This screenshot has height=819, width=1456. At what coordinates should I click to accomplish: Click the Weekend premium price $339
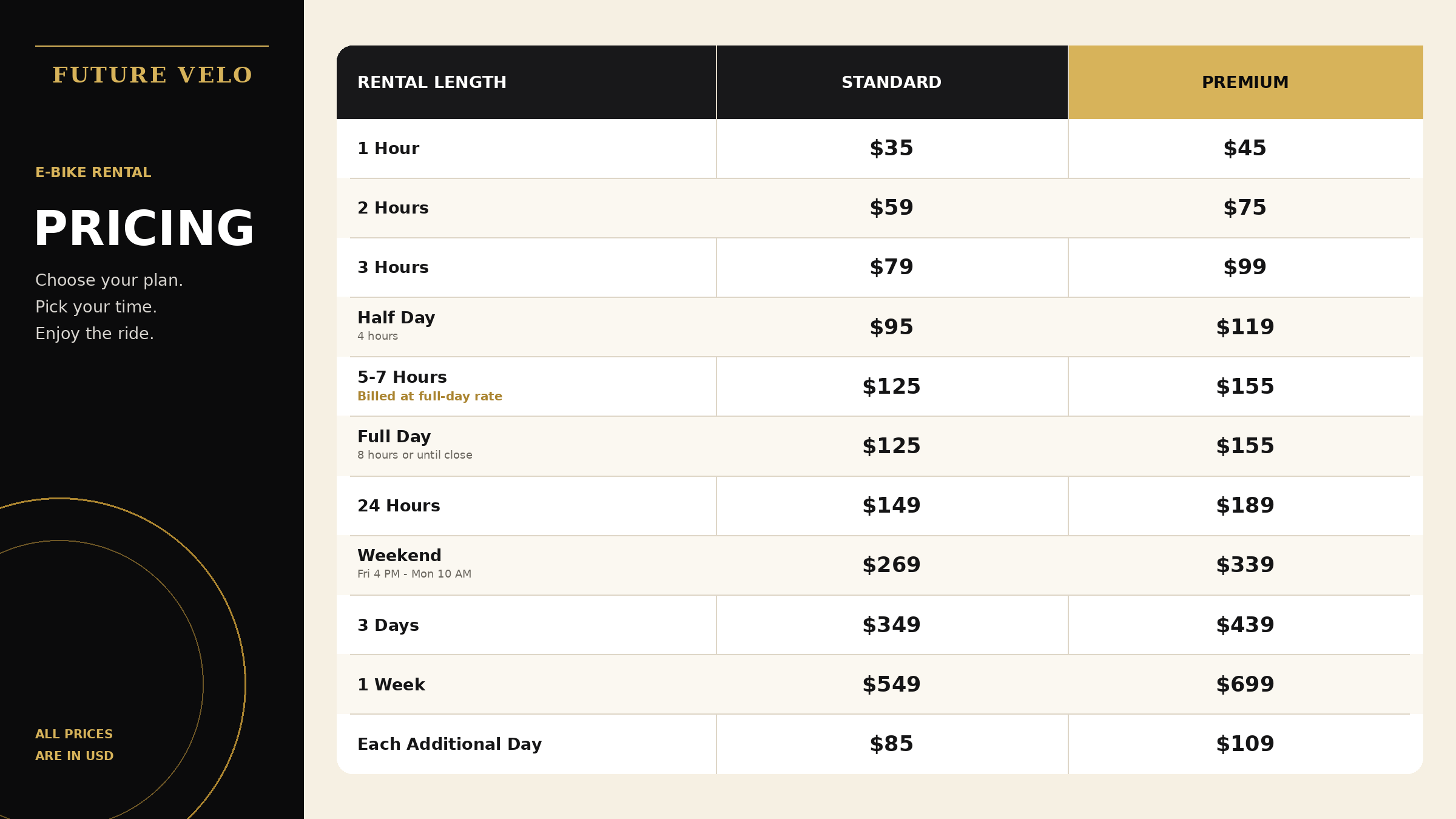[1245, 565]
